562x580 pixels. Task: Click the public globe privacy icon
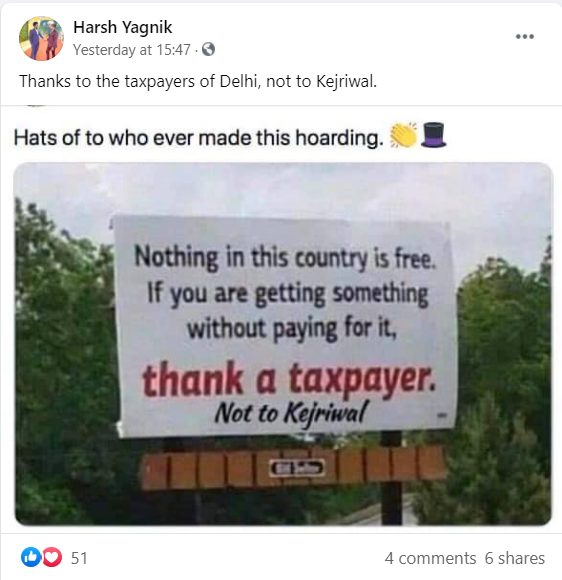[x=208, y=49]
